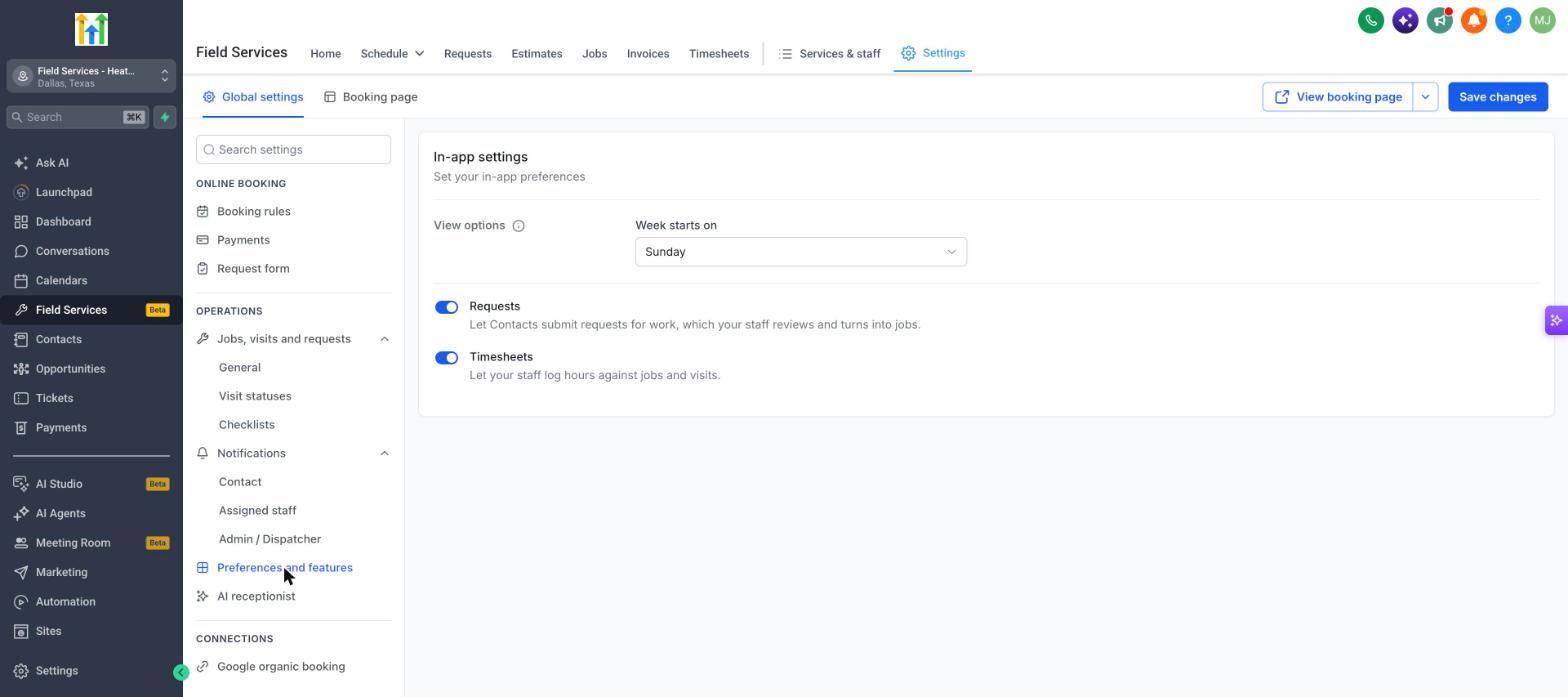Select the Global settings tab
This screenshot has width=1568, height=697.
[253, 97]
